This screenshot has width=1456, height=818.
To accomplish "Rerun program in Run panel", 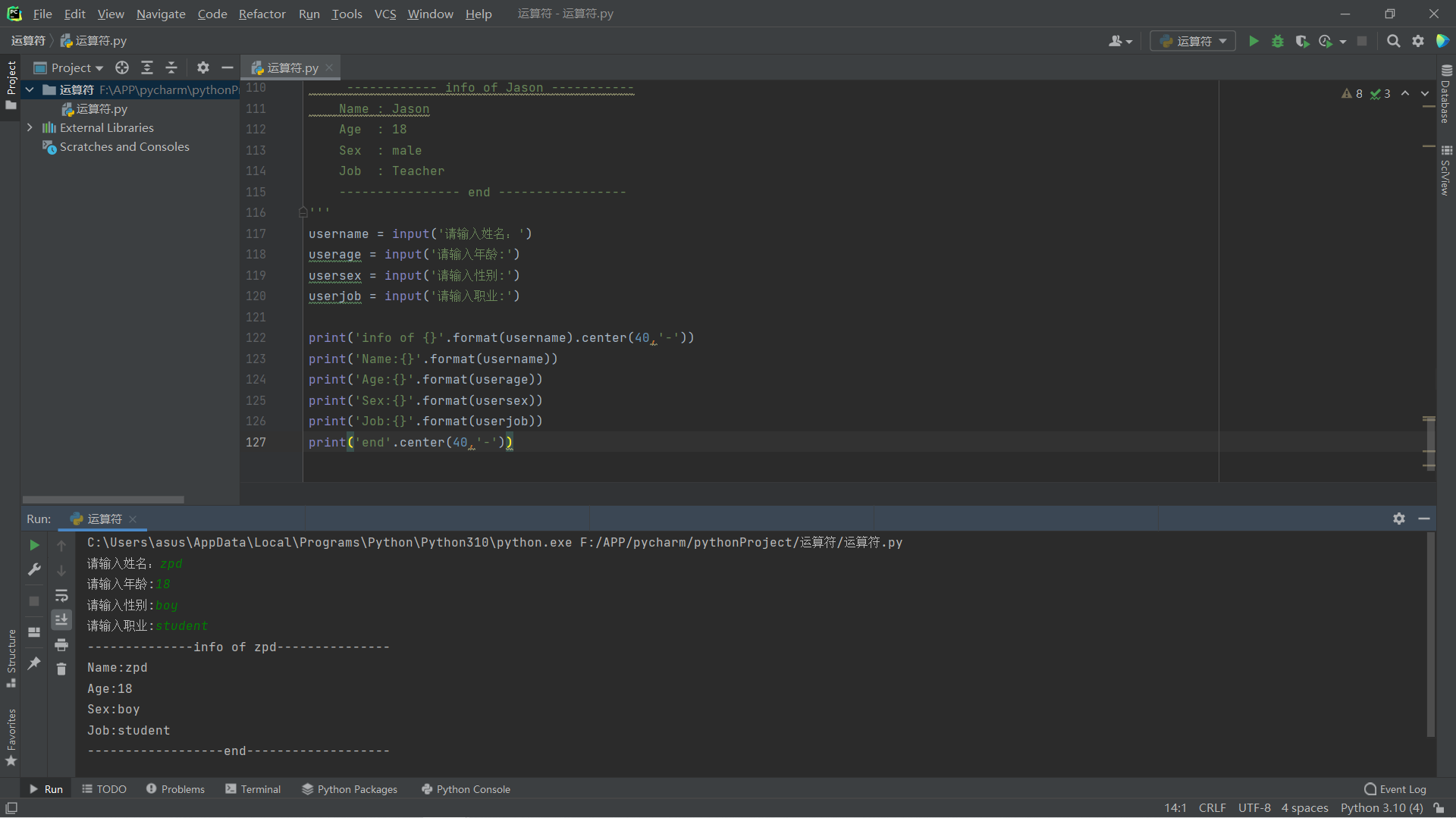I will [x=34, y=545].
